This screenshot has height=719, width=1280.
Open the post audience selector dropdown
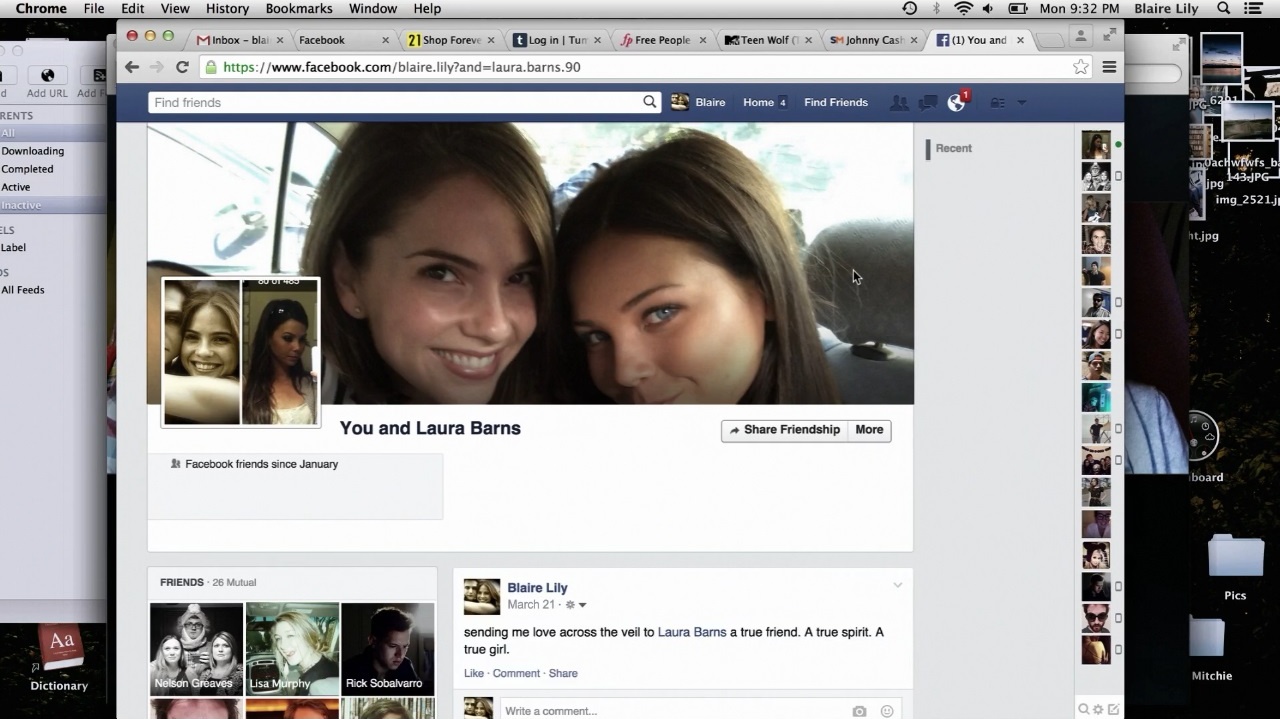click(x=576, y=605)
